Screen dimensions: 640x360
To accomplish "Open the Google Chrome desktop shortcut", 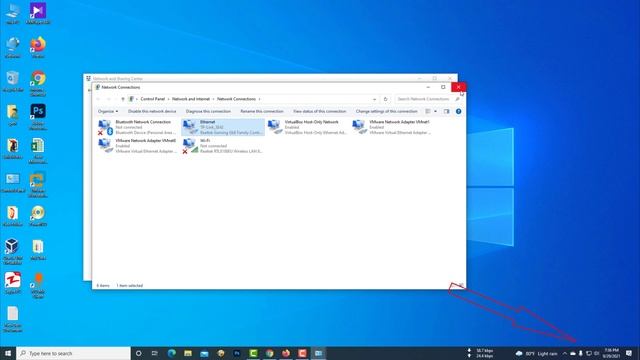I will pyautogui.click(x=38, y=83).
